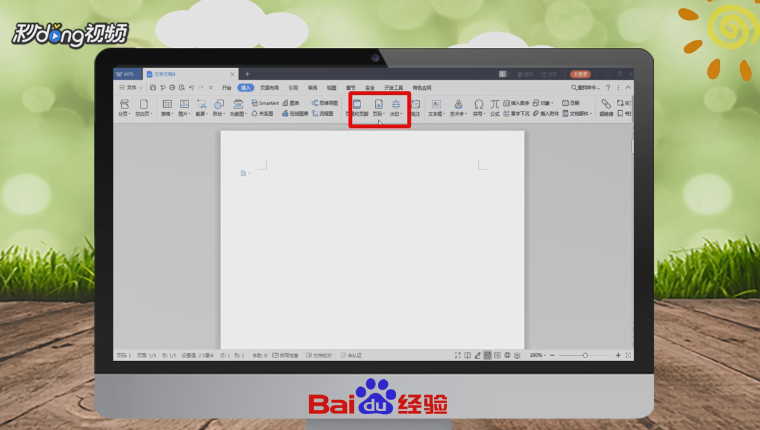Switch to page layout view in status bar
The image size is (760, 430).
click(x=488, y=355)
